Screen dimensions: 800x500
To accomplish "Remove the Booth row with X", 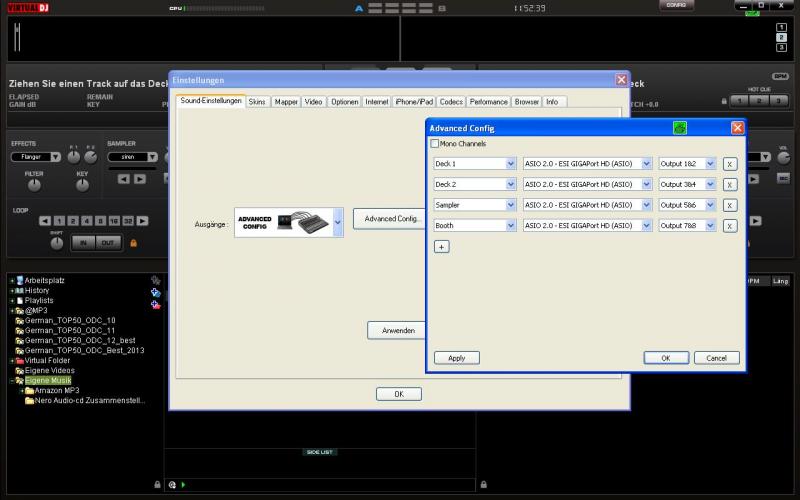I will tap(730, 226).
